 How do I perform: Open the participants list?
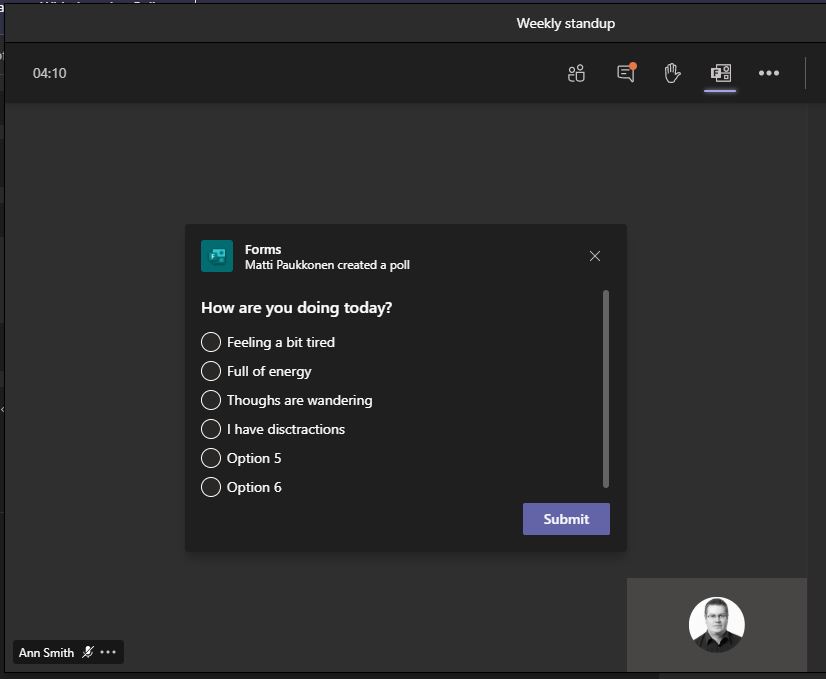pyautogui.click(x=576, y=73)
